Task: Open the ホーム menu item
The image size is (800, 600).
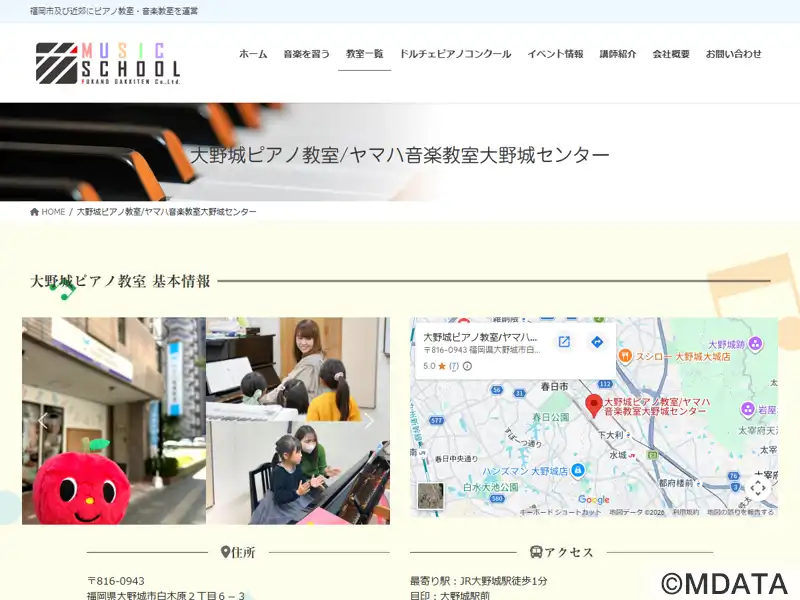Action: point(253,54)
